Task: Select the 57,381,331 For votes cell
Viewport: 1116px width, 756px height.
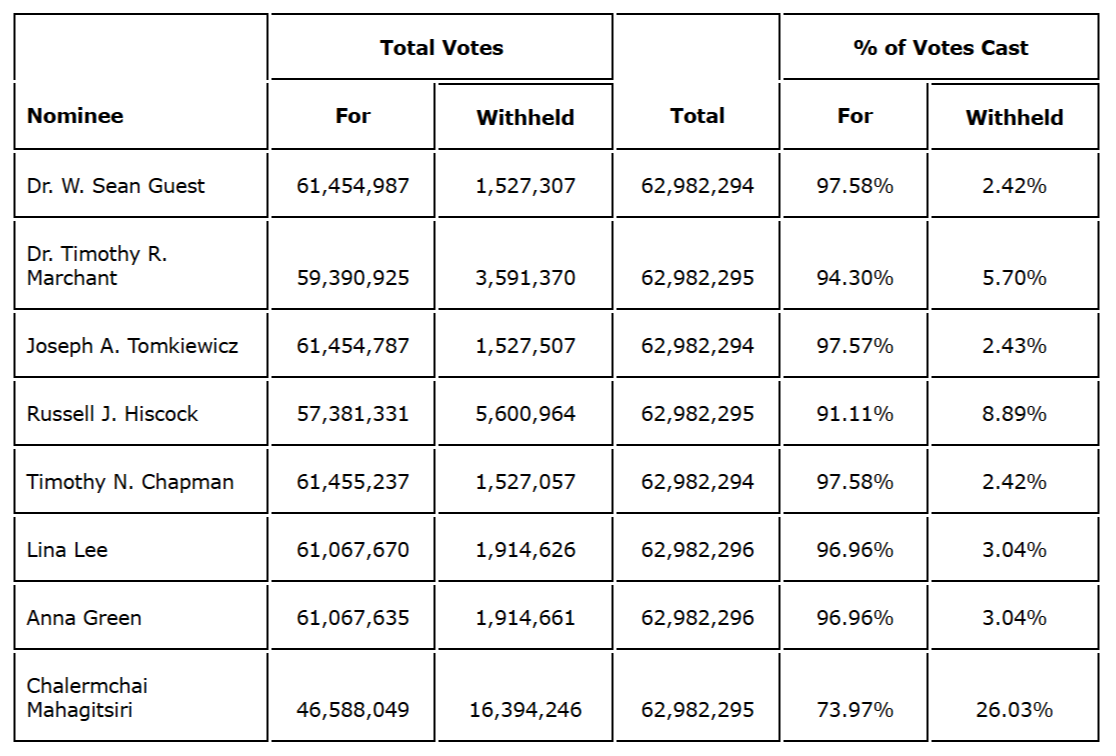Action: click(352, 414)
